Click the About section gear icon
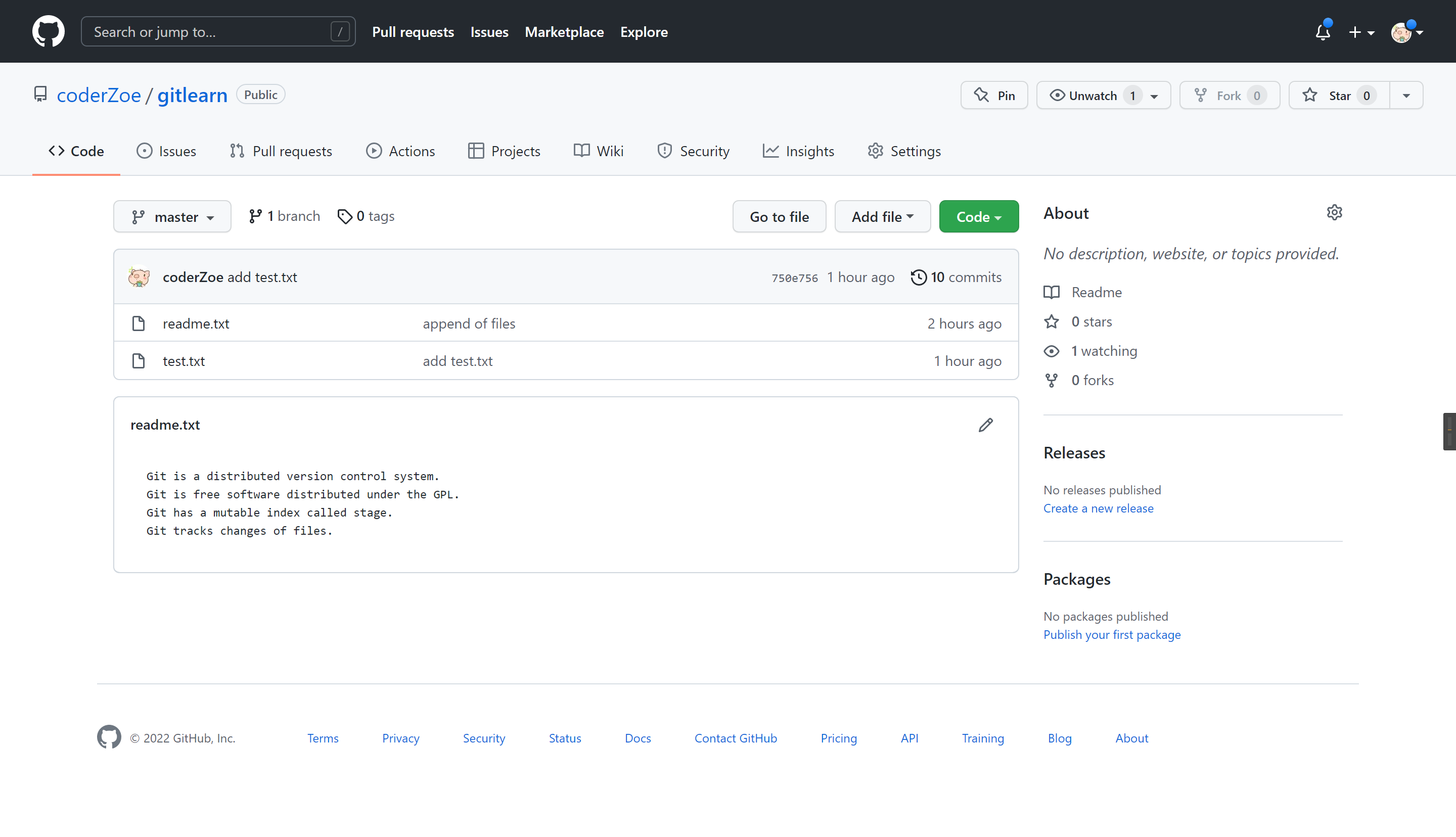The width and height of the screenshot is (1456, 837). [x=1334, y=213]
